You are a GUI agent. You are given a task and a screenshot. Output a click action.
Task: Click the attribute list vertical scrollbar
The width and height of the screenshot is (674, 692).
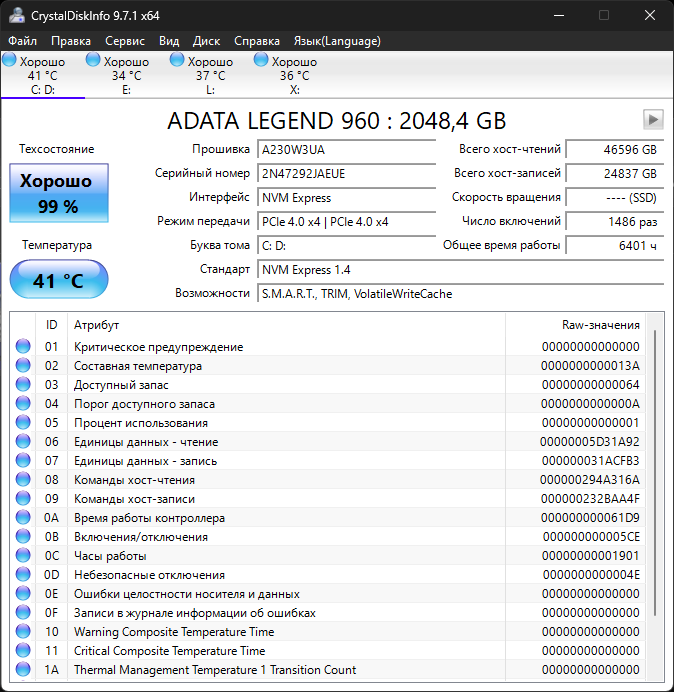(656, 470)
